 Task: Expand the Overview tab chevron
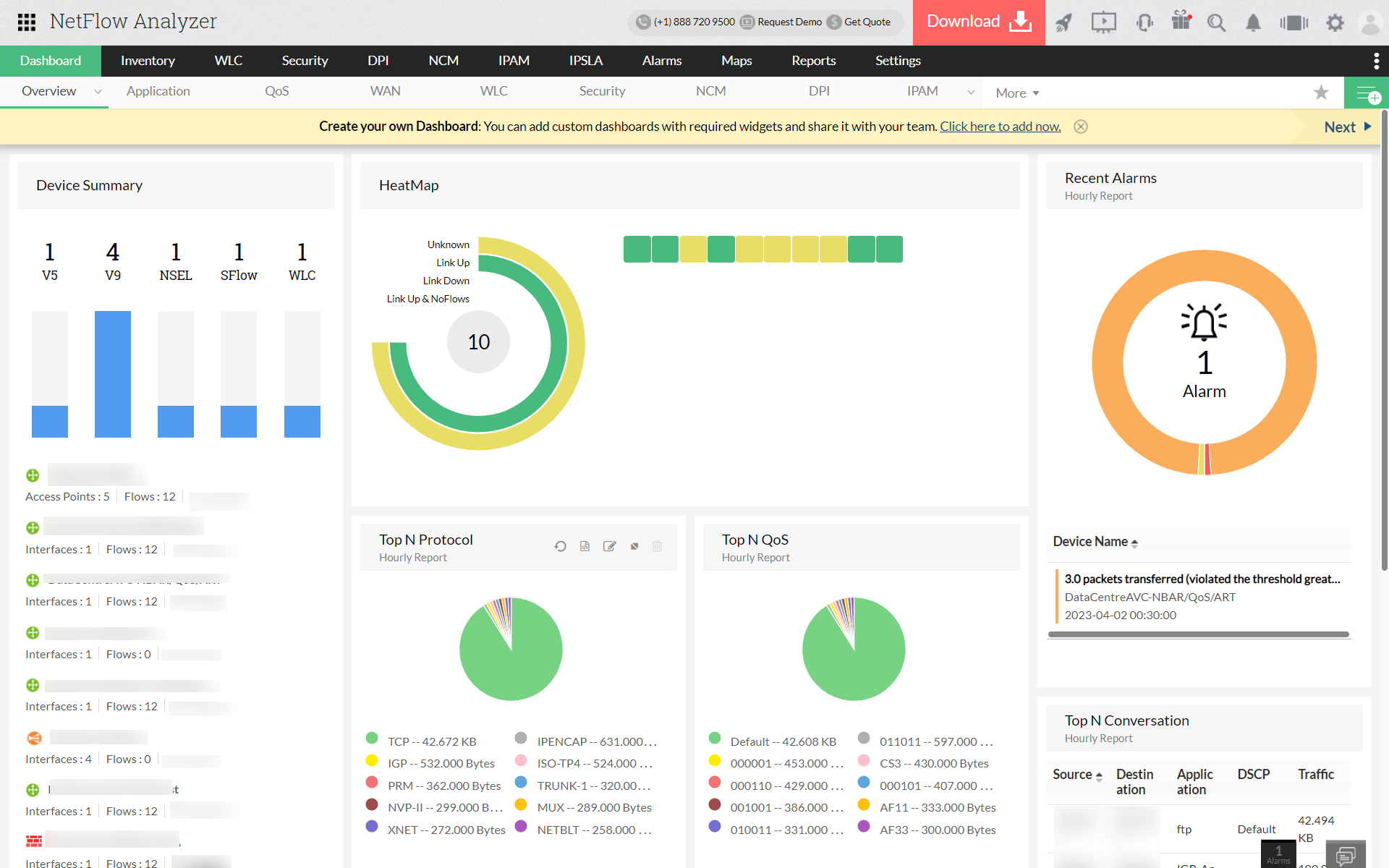click(x=98, y=92)
